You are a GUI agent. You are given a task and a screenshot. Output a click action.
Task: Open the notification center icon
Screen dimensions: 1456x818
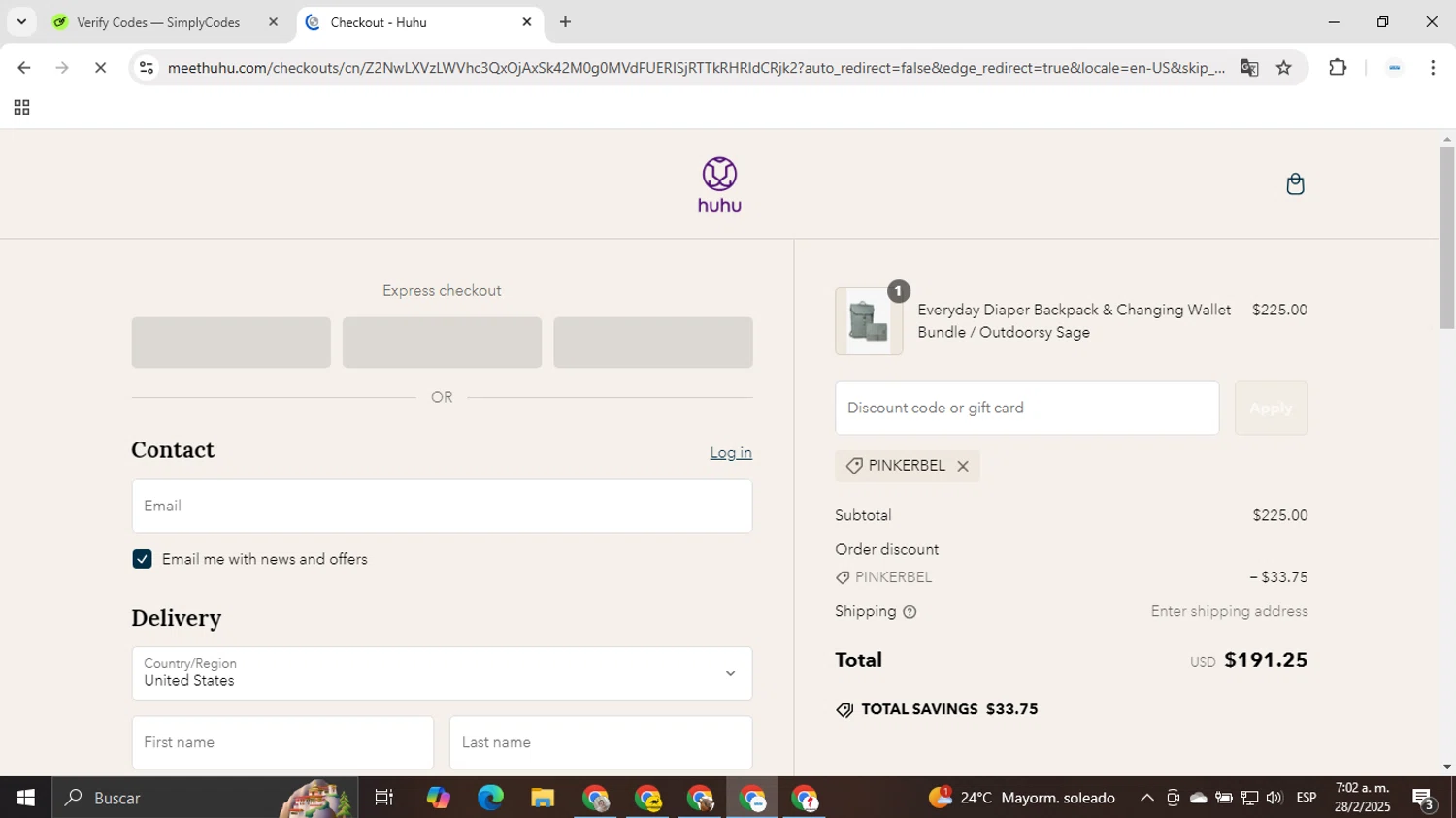pos(1424,799)
